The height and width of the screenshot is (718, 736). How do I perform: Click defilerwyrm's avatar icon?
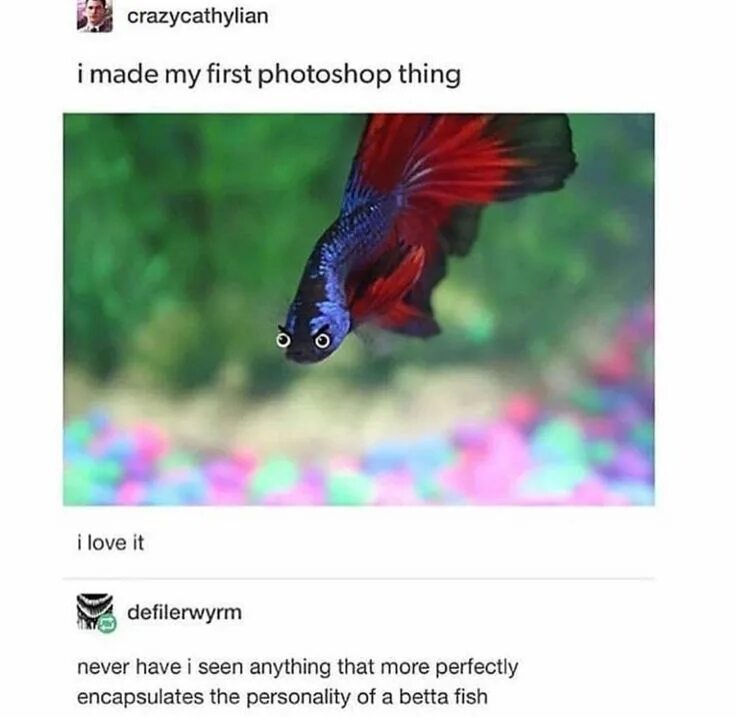tap(95, 612)
